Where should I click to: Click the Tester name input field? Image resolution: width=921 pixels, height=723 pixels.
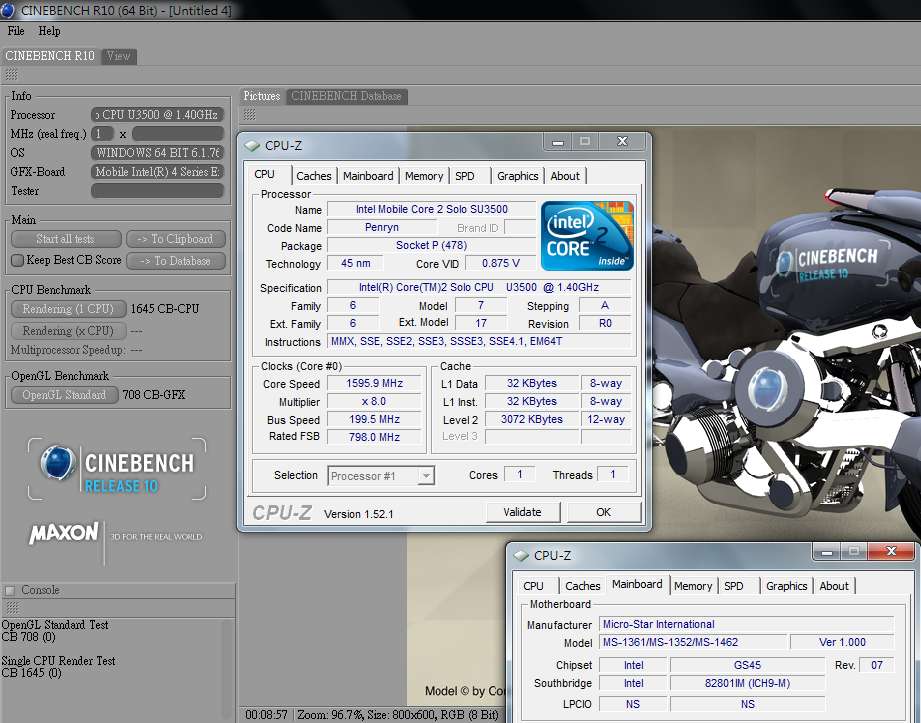pyautogui.click(x=157, y=191)
